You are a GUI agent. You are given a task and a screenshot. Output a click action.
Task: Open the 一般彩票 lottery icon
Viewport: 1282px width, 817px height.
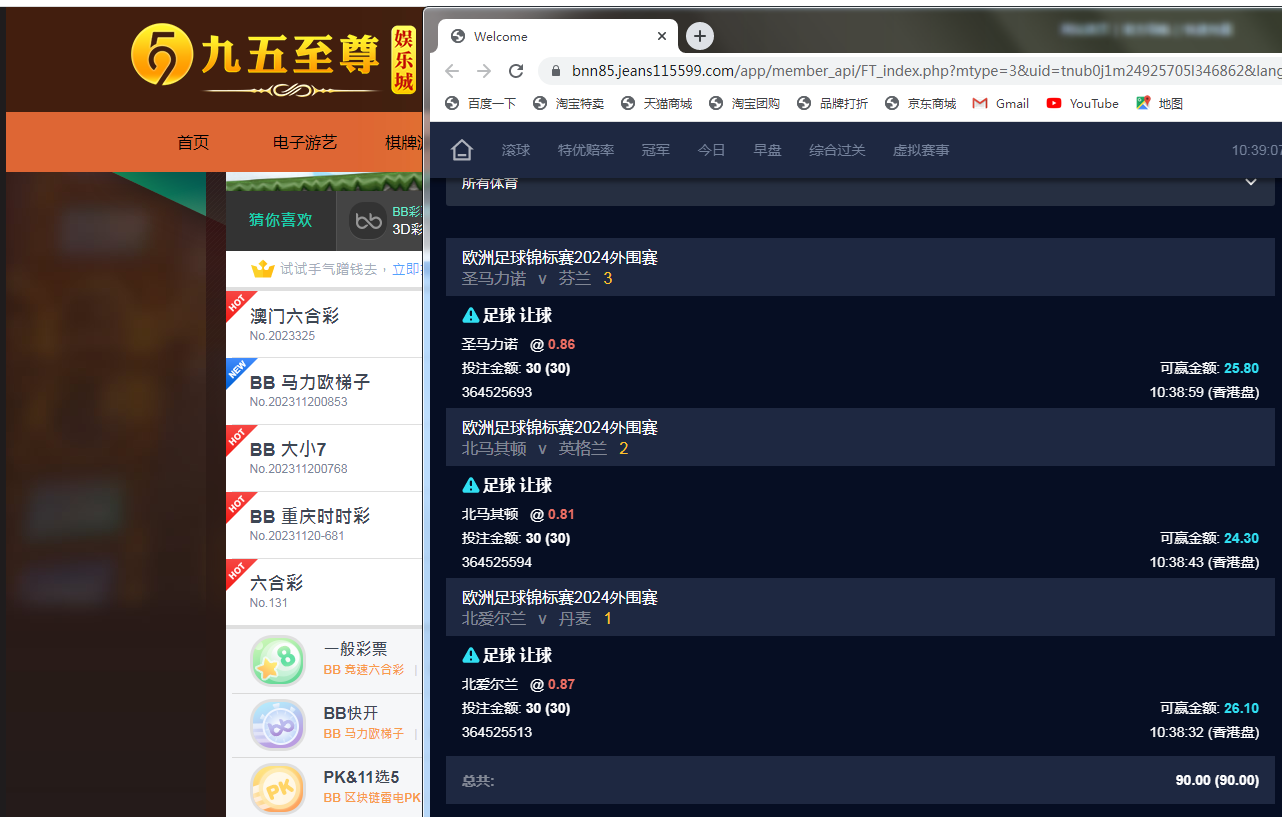click(x=277, y=661)
